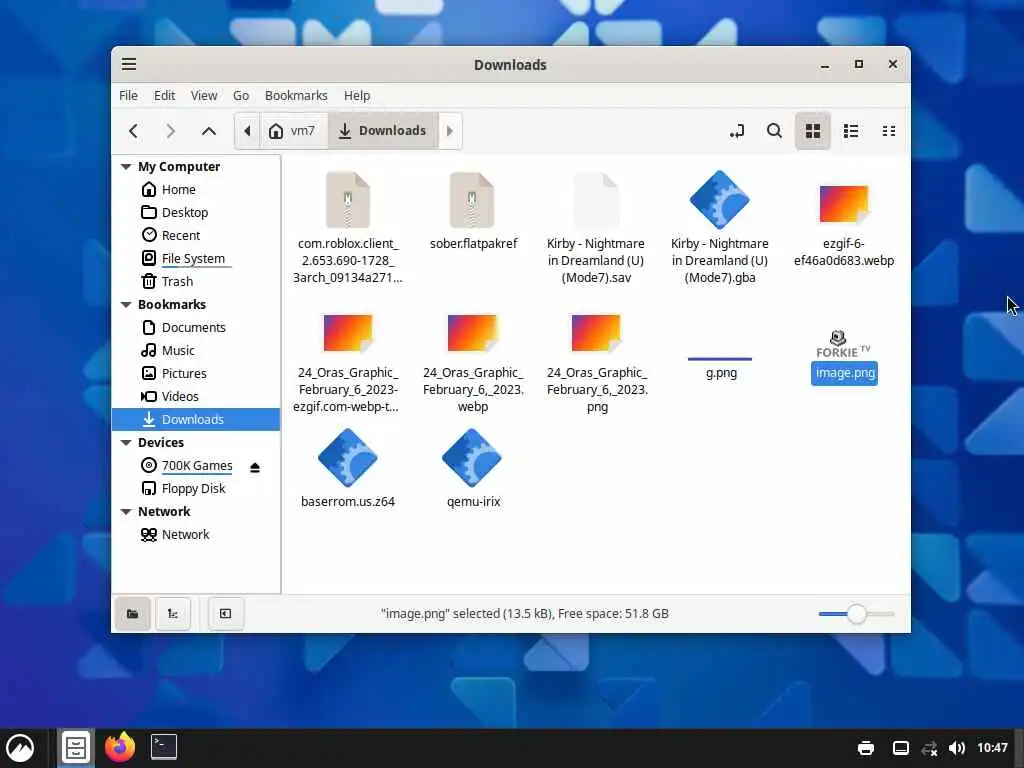The width and height of the screenshot is (1024, 768).
Task: Select 24_Oras_Graphic_February_6,_2023.webp file
Action: (473, 362)
